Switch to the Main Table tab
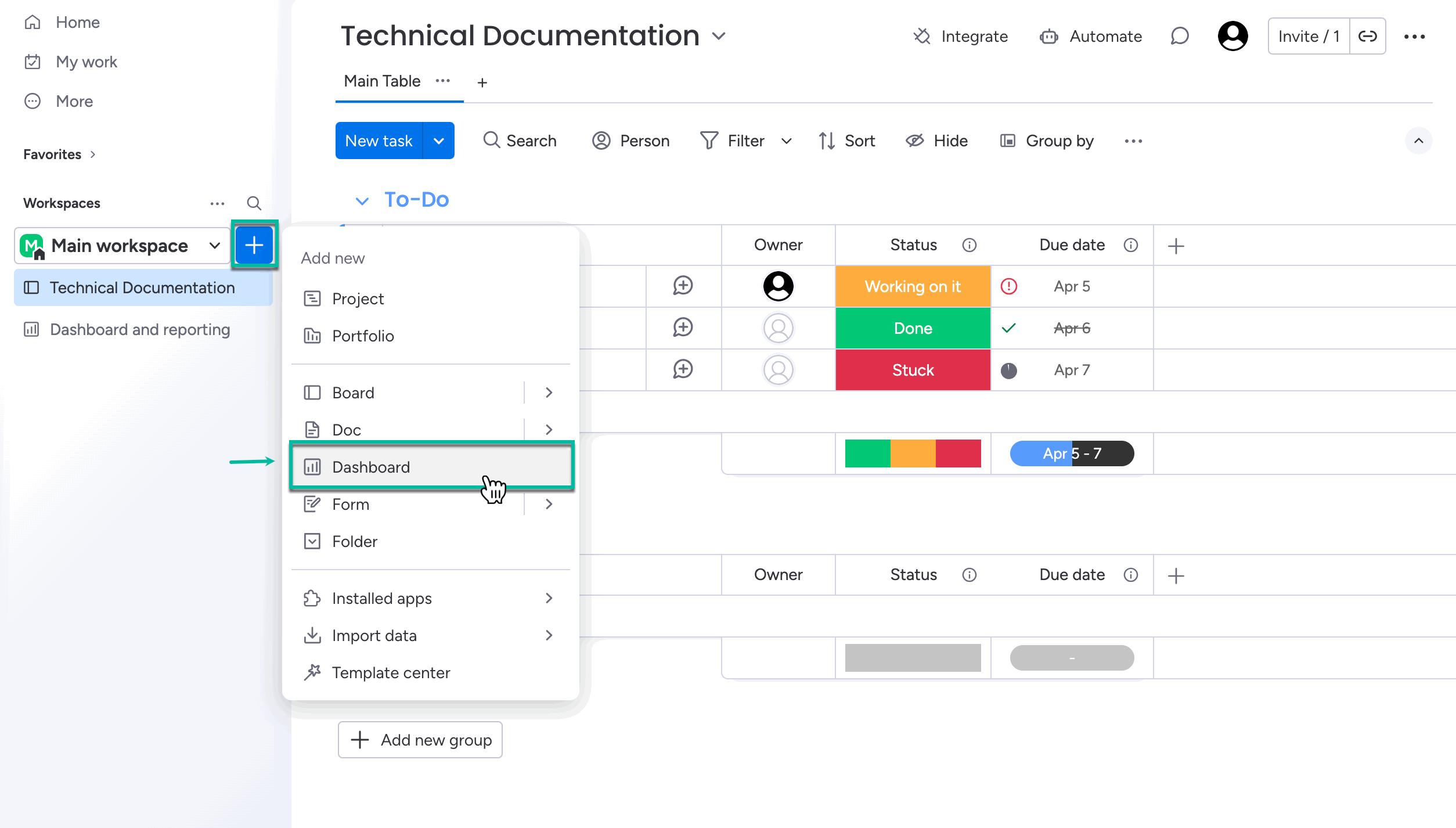 point(381,81)
